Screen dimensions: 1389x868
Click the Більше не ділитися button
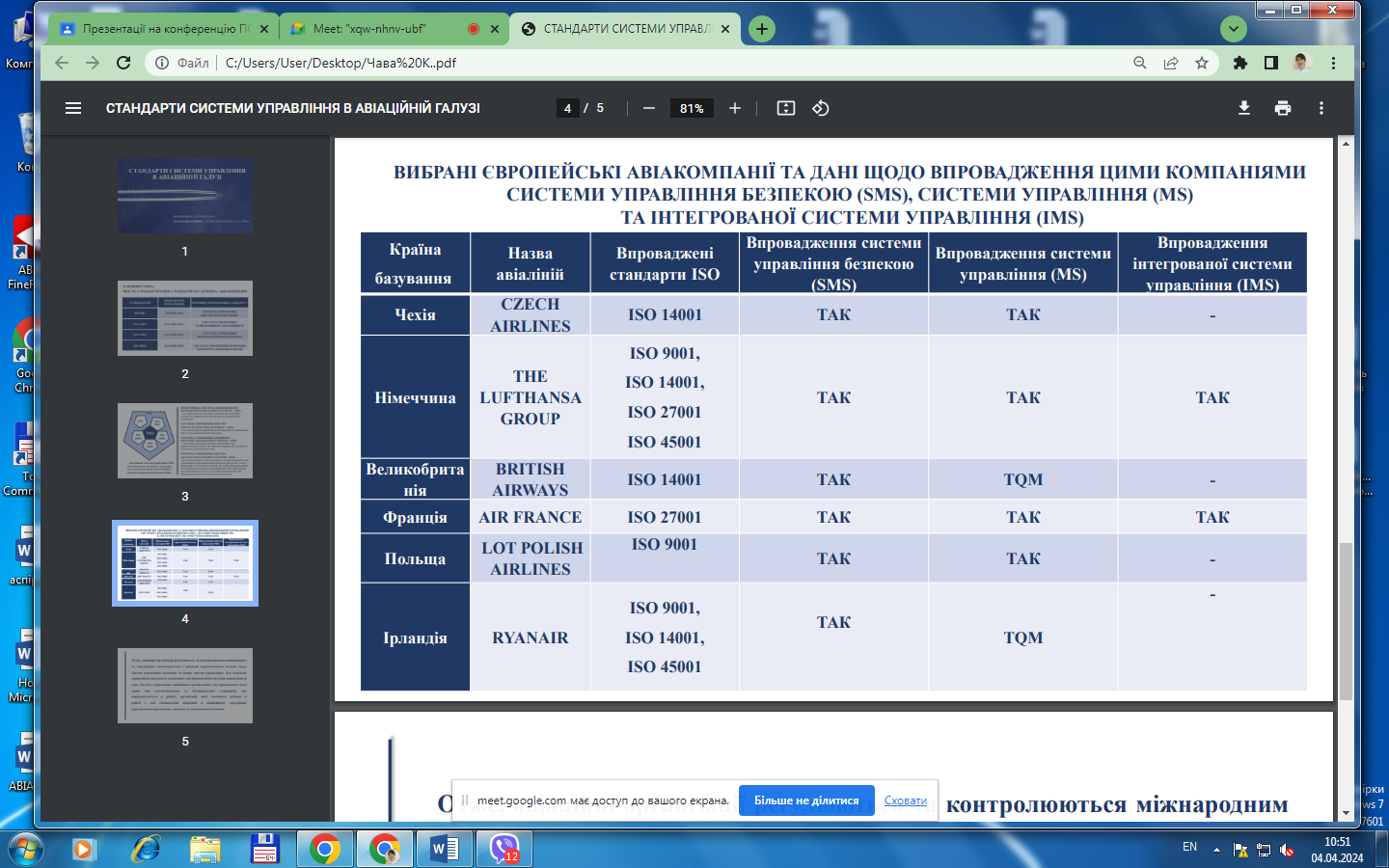pyautogui.click(x=806, y=800)
